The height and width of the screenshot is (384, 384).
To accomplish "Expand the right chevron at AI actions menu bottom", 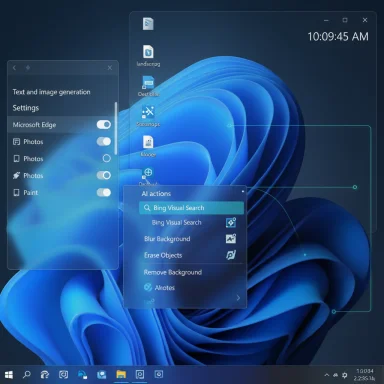I will point(238,298).
